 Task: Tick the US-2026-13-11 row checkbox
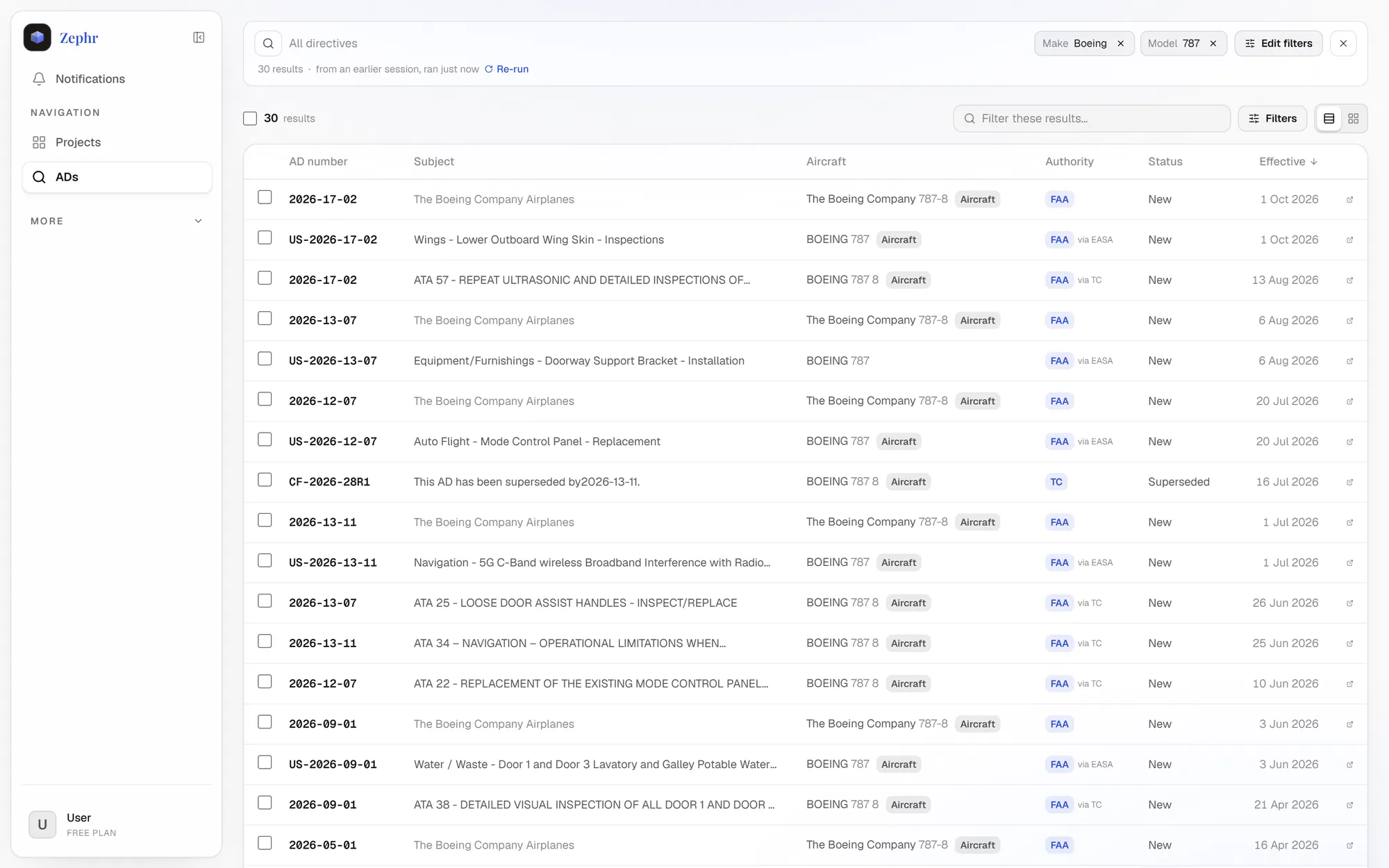(265, 560)
